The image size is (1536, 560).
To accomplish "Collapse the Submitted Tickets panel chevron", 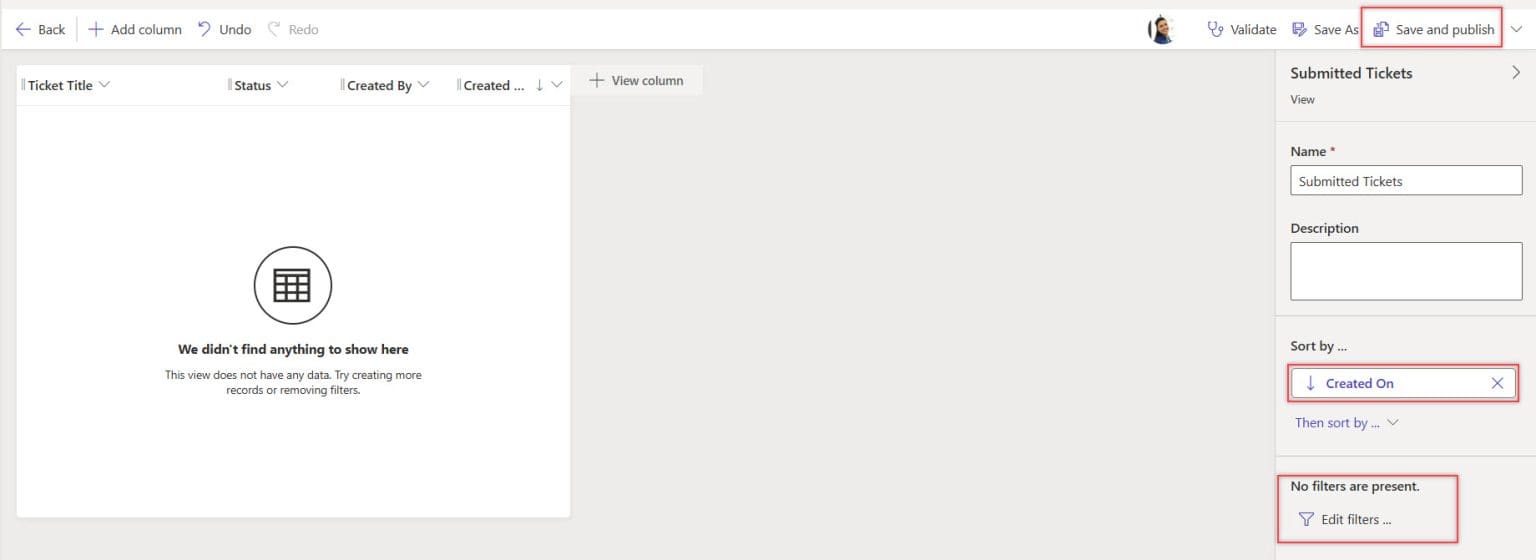I will [x=1516, y=72].
